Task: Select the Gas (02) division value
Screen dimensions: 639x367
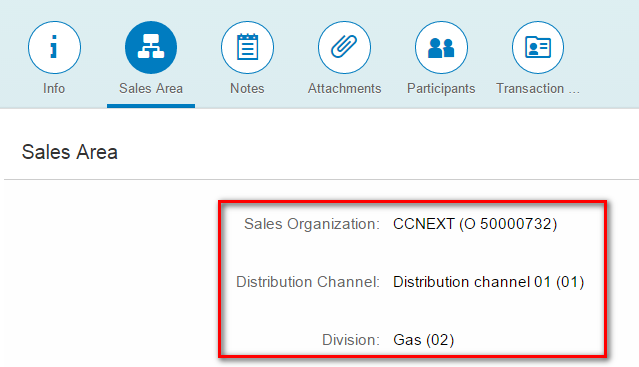Action: pos(423,340)
